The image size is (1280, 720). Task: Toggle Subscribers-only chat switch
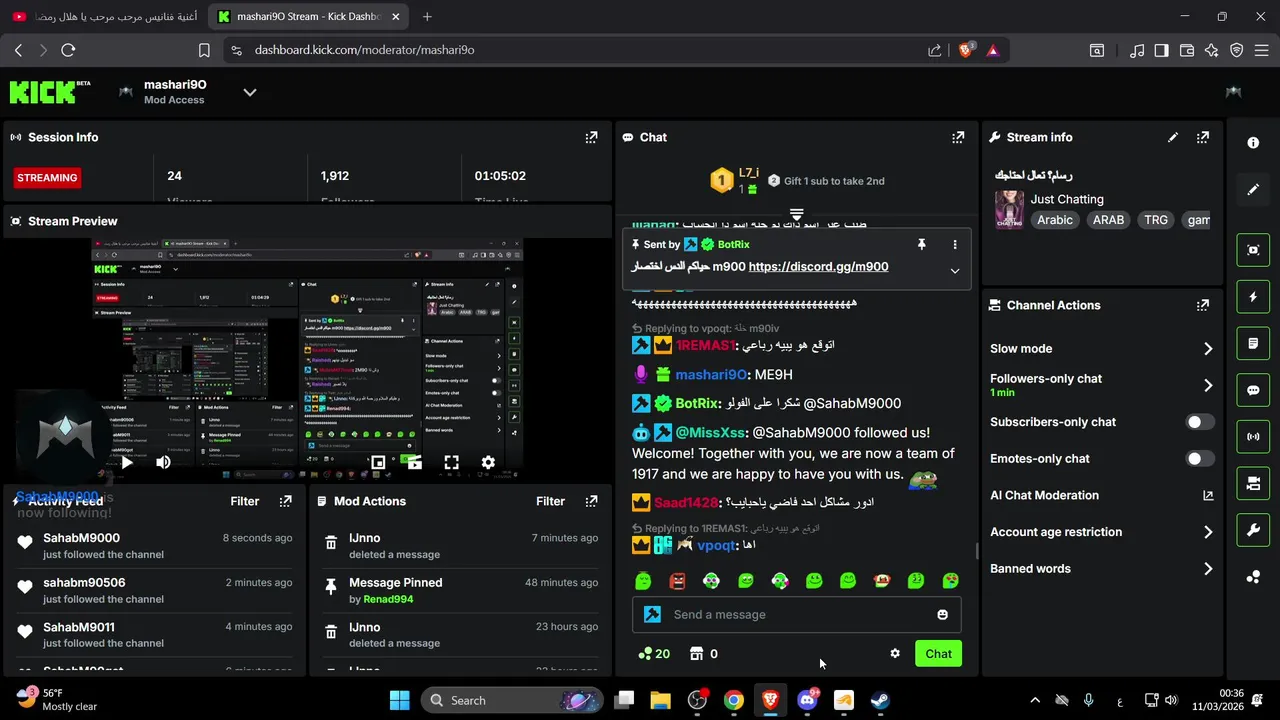(x=1200, y=422)
